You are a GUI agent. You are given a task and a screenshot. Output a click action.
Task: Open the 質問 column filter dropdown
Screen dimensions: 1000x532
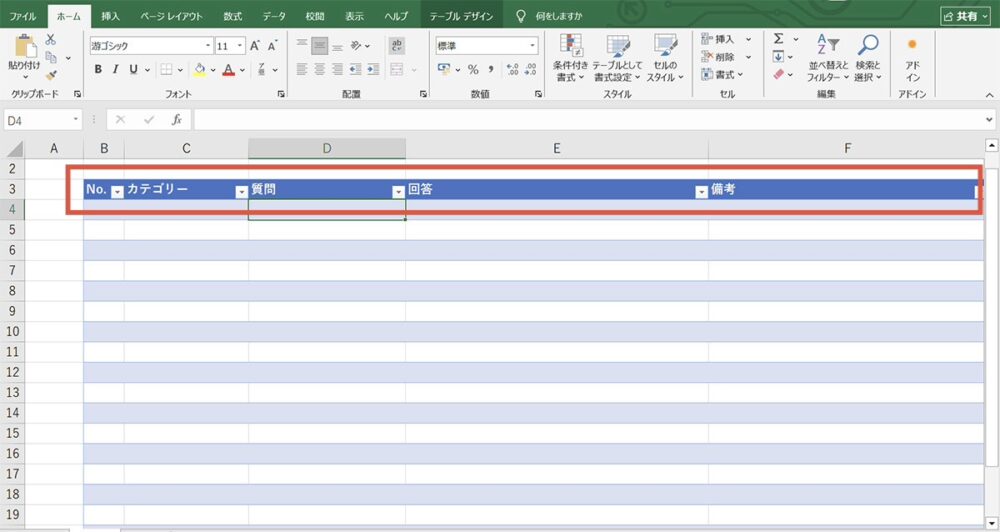coord(399,192)
